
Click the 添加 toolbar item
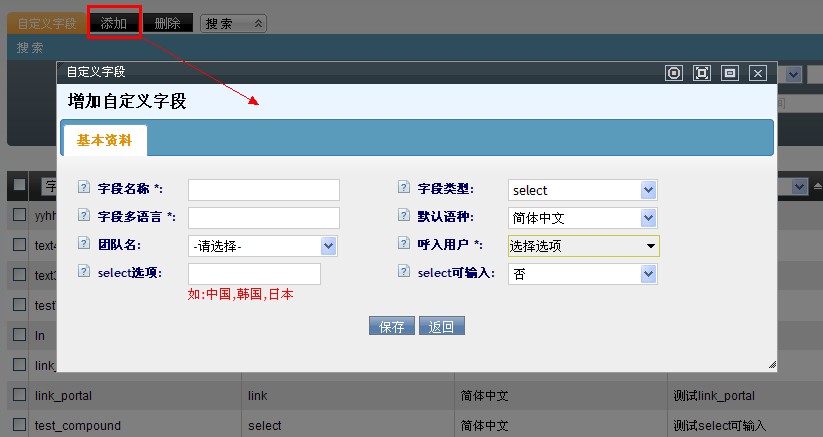pos(114,23)
